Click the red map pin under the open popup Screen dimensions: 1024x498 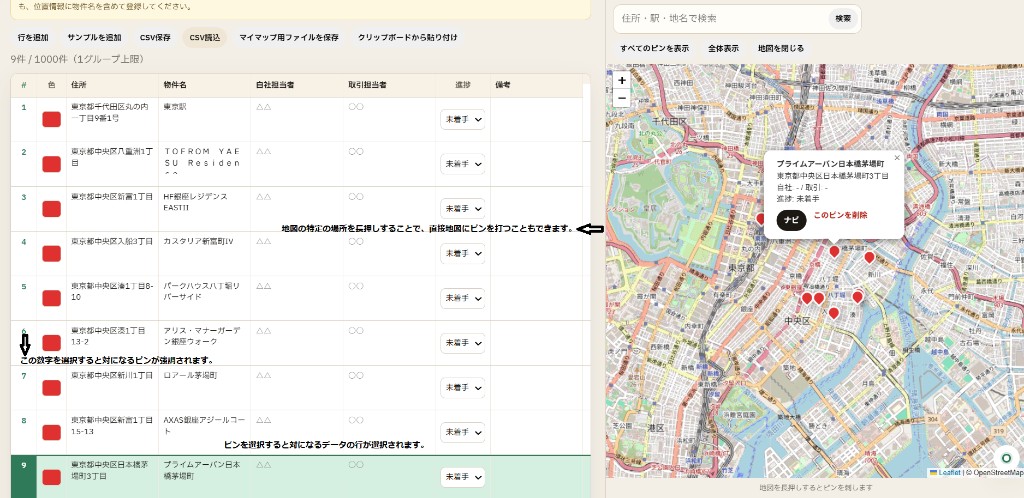834,251
